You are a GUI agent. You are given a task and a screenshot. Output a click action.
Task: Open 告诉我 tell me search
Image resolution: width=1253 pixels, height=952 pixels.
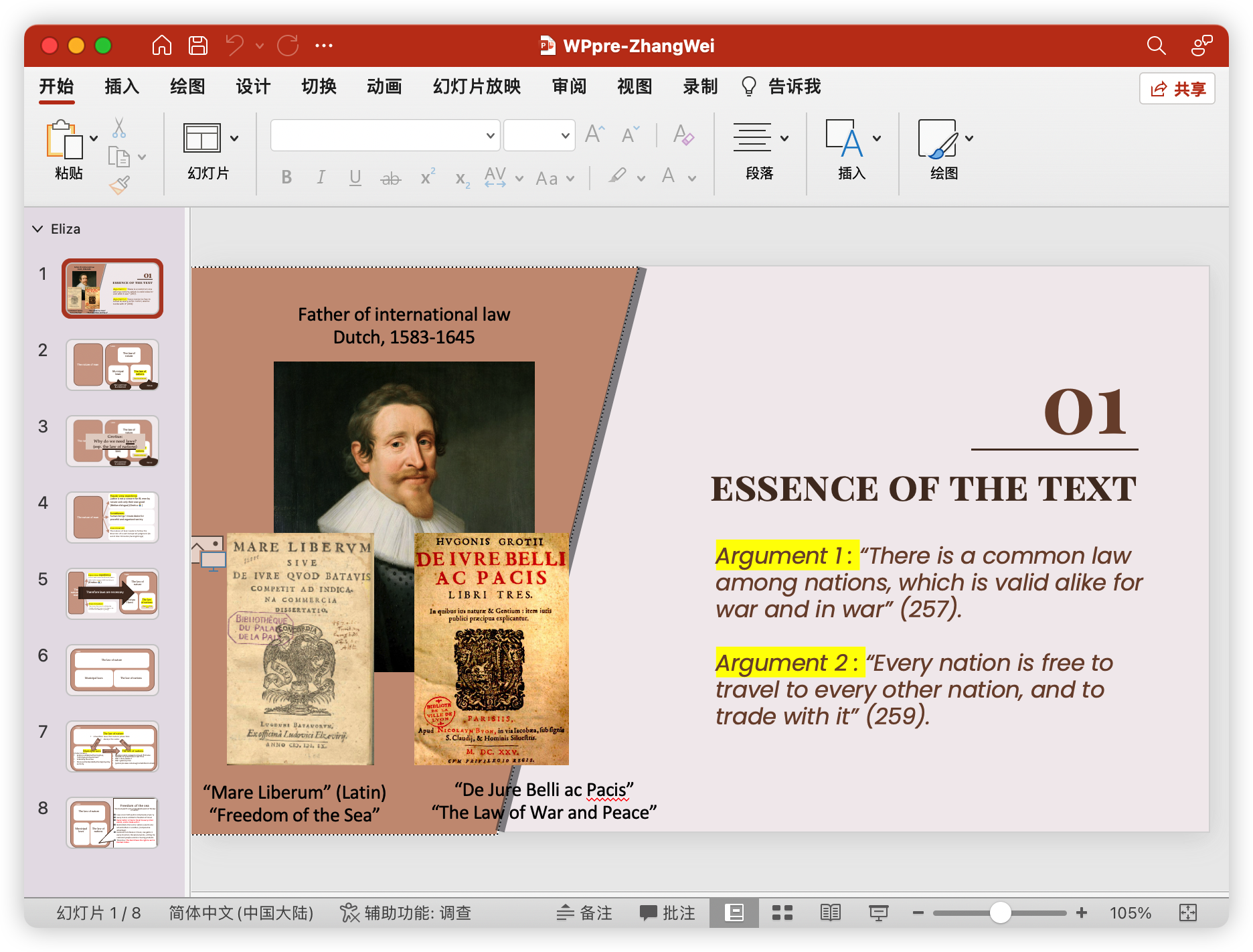tap(780, 86)
